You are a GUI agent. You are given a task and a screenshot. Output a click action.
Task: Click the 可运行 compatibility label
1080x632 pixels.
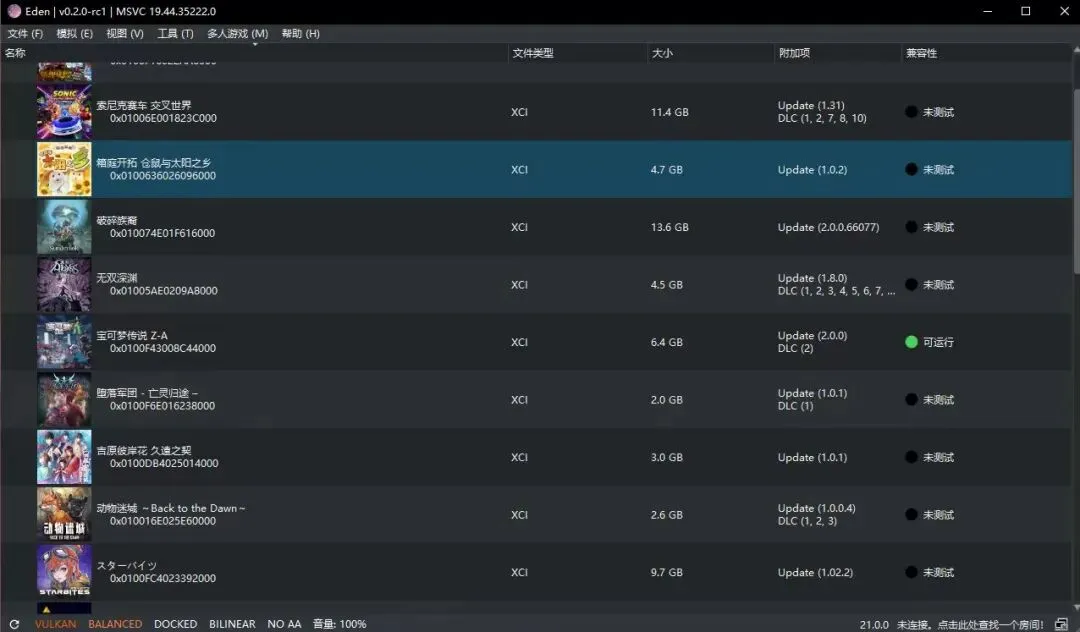938,342
